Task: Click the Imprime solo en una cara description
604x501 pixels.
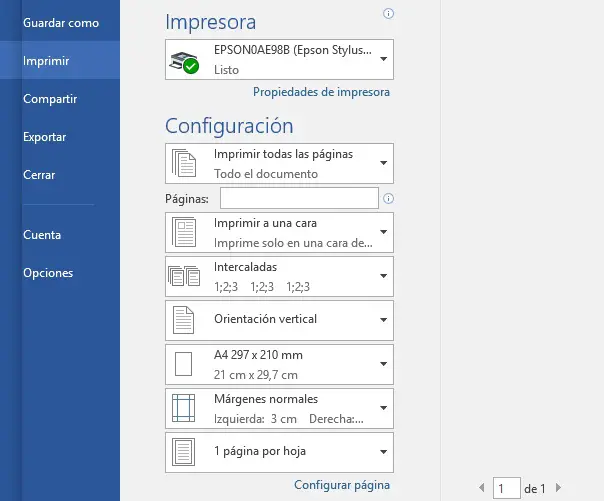Action: pyautogui.click(x=293, y=243)
